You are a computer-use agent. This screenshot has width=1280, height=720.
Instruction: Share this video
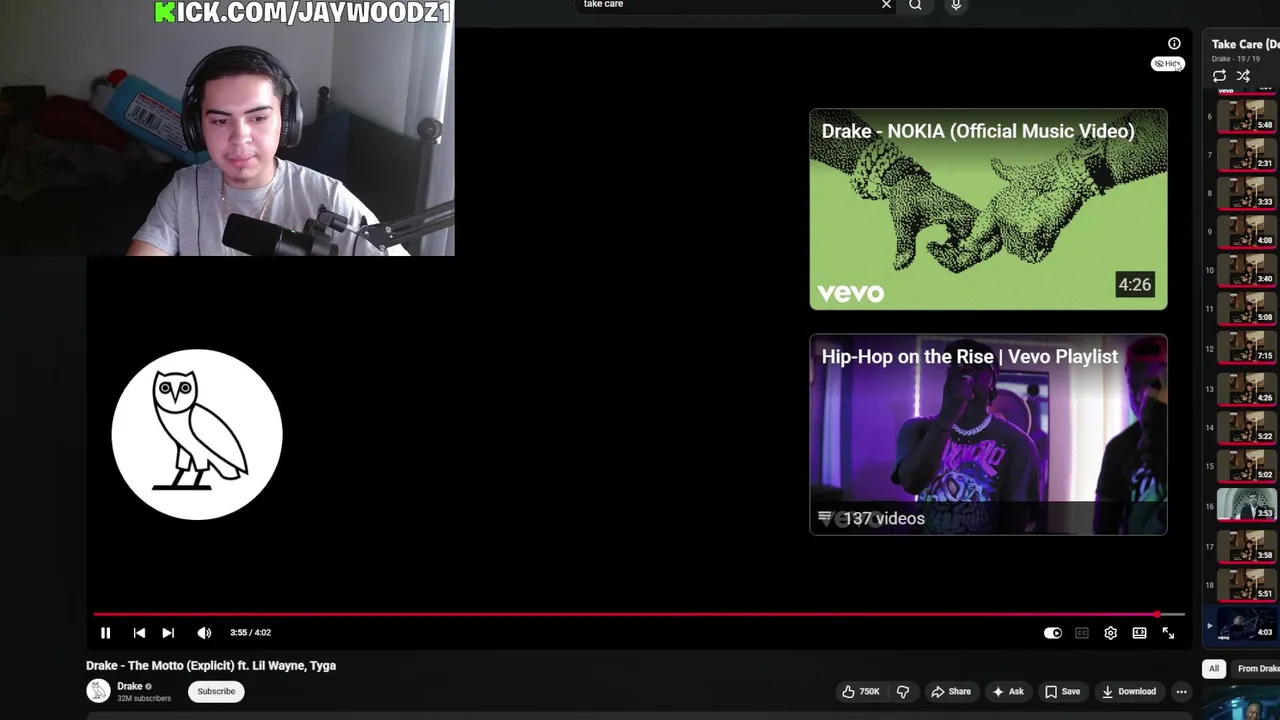(x=950, y=691)
